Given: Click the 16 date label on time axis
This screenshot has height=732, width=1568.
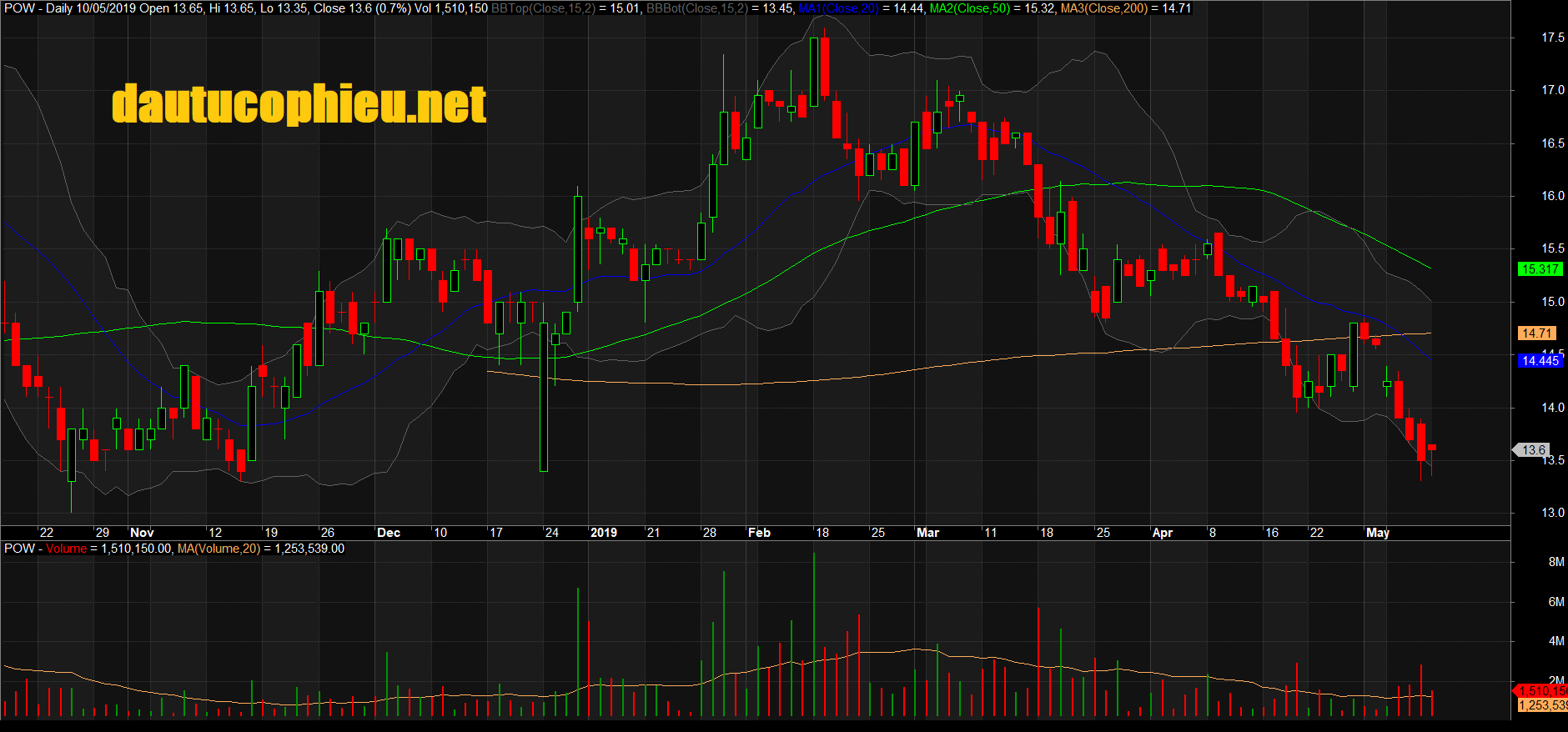Looking at the screenshot, I should (x=1272, y=533).
